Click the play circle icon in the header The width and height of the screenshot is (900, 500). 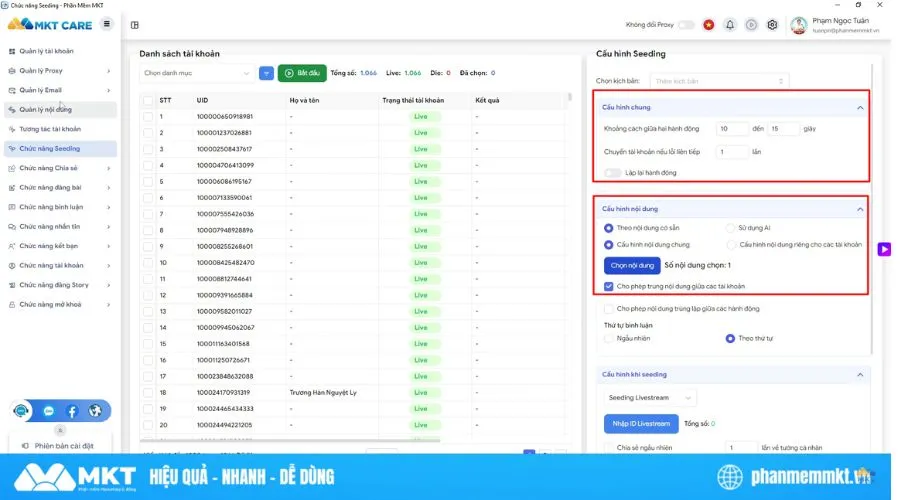click(x=751, y=25)
